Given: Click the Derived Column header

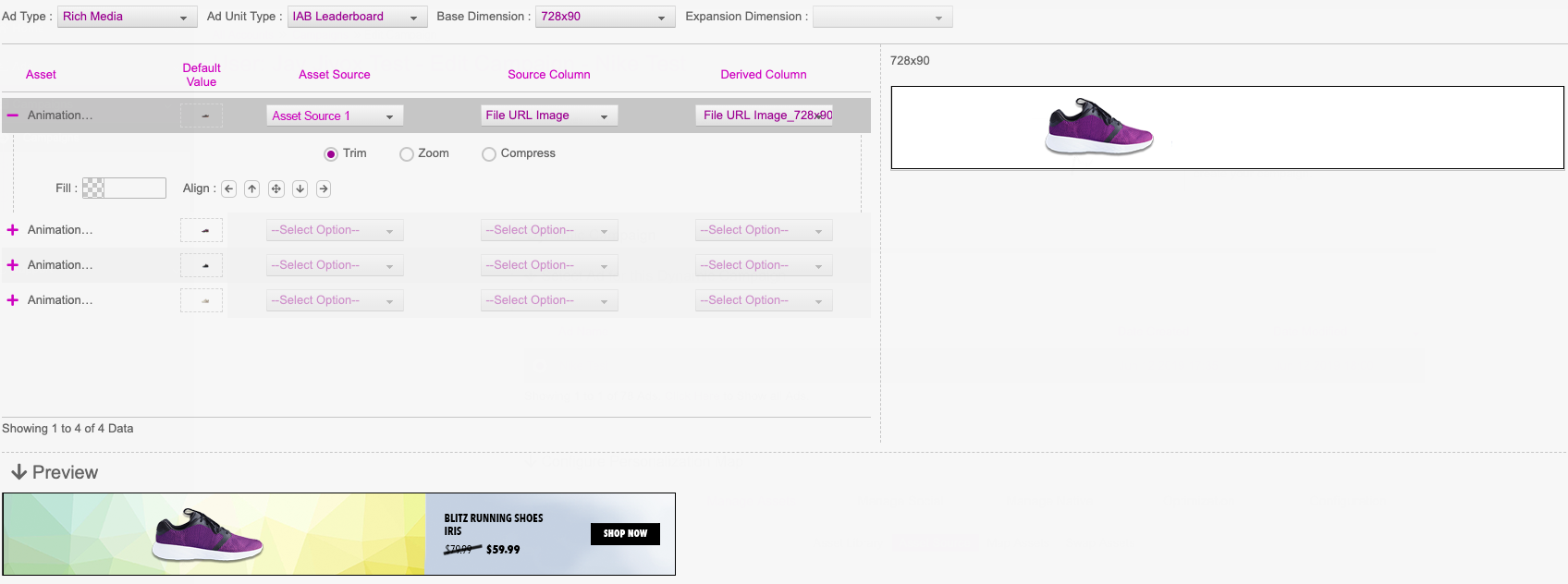Looking at the screenshot, I should pos(763,75).
